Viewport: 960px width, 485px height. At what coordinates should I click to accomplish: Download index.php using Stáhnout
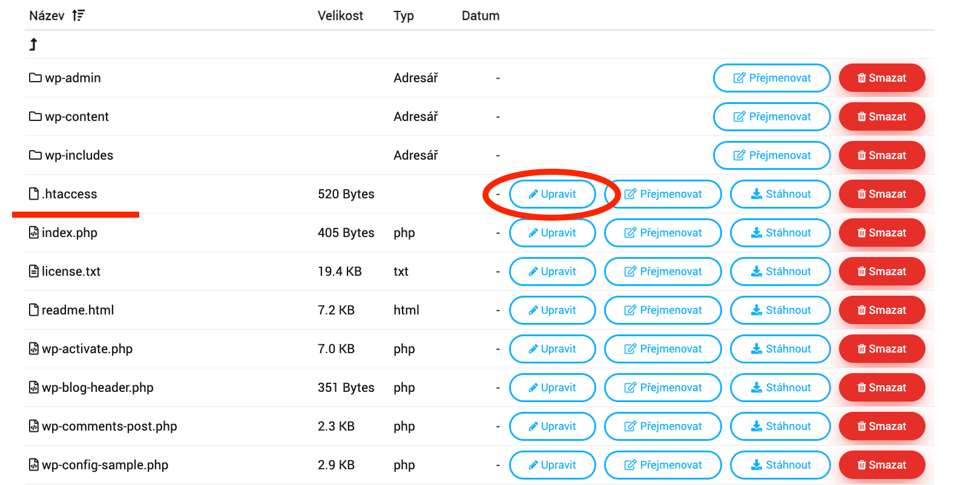[x=780, y=233]
